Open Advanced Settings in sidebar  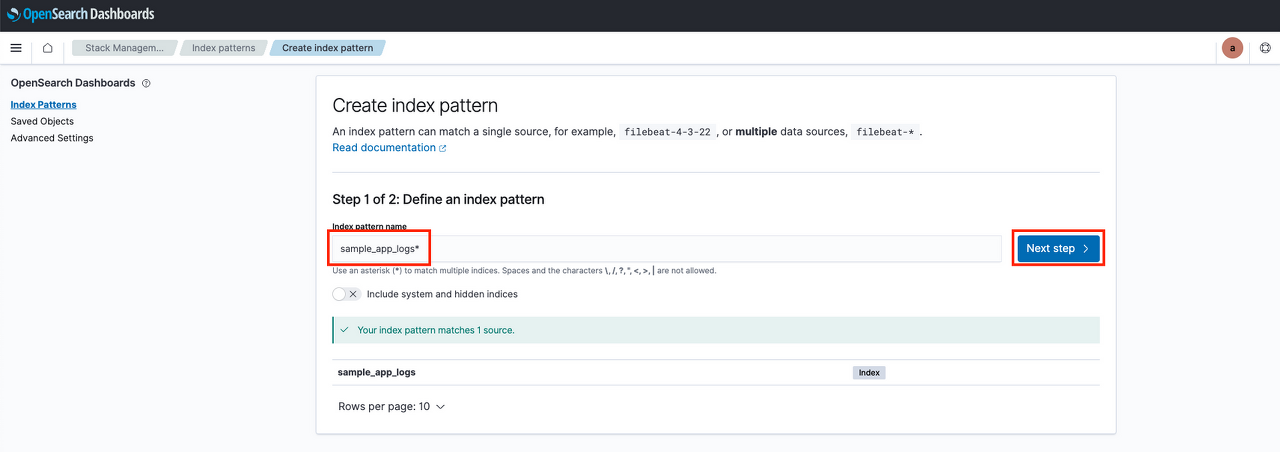coord(52,138)
